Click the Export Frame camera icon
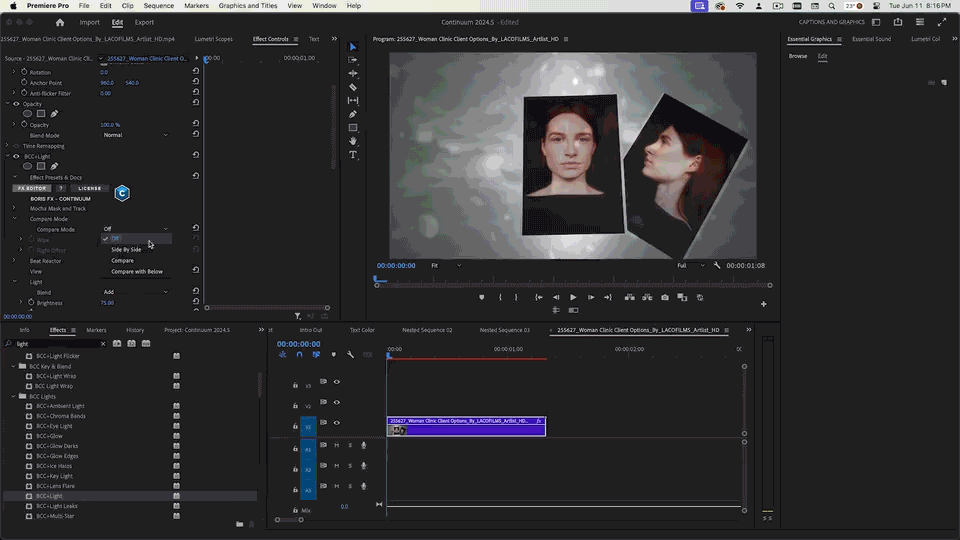Screen dimensions: 960x540 pyautogui.click(x=665, y=297)
